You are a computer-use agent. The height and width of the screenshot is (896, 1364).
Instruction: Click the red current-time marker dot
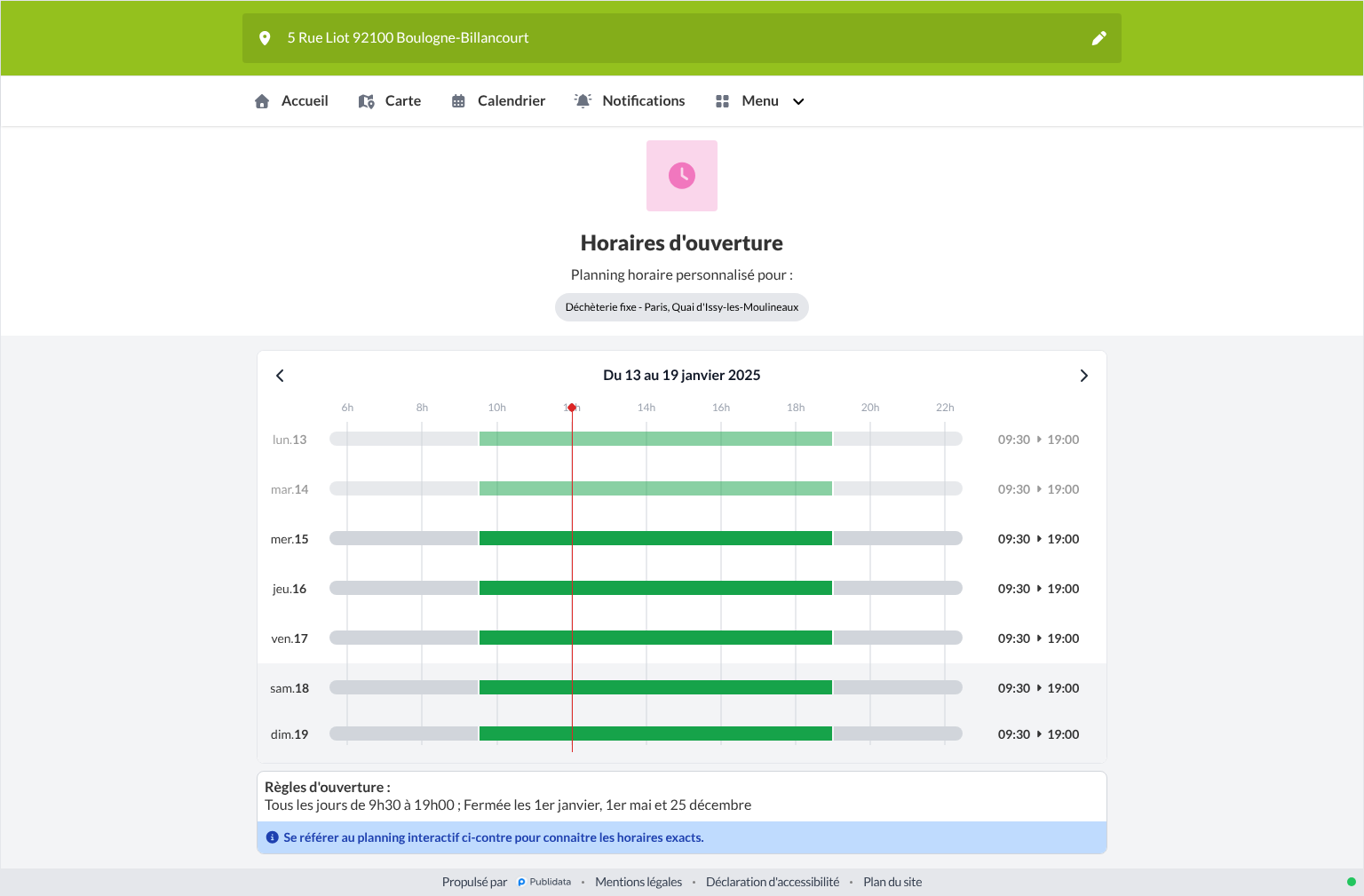(572, 408)
